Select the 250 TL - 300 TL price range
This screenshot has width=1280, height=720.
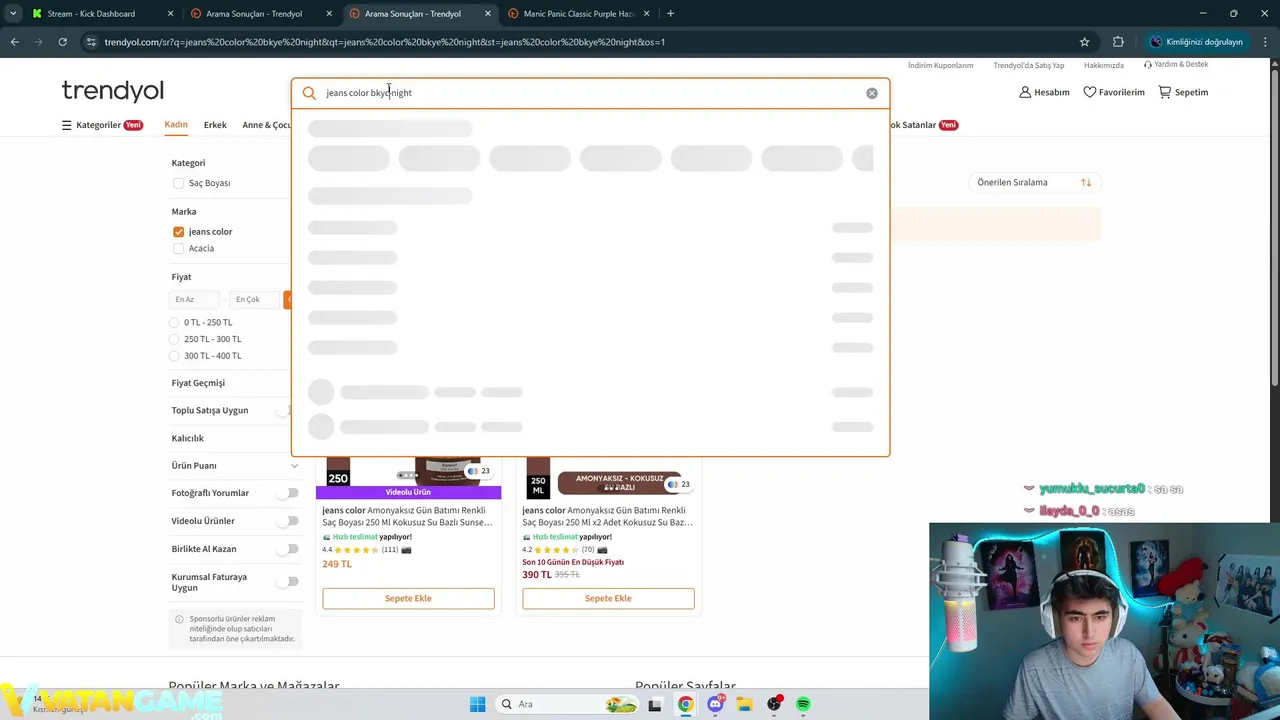pyautogui.click(x=174, y=339)
